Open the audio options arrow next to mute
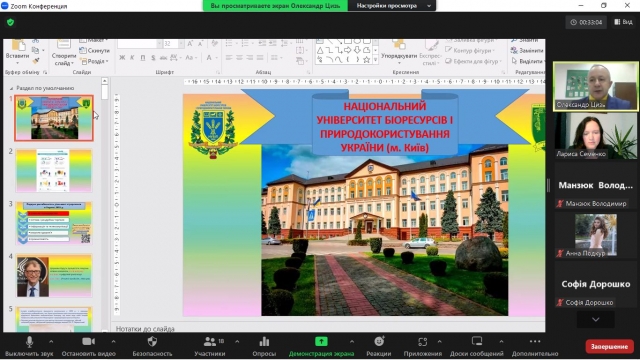The width and height of the screenshot is (640, 360). pos(51,341)
